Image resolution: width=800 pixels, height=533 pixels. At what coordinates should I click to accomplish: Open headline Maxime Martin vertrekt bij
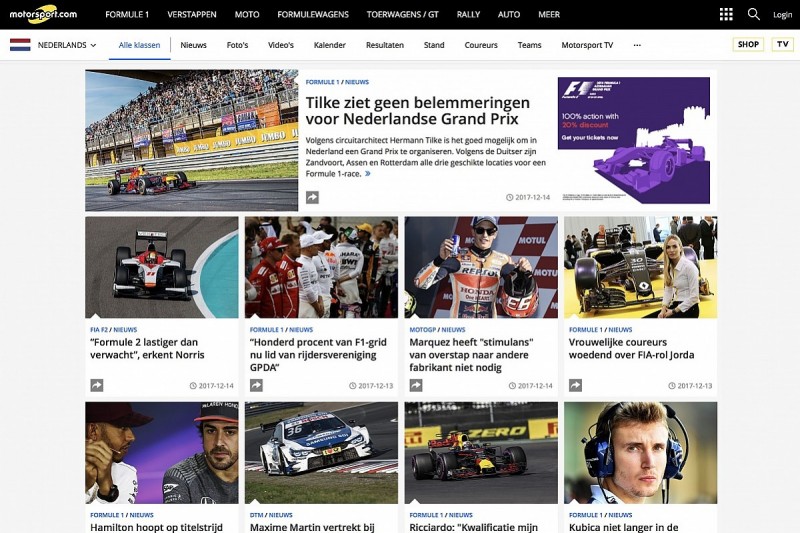312,527
